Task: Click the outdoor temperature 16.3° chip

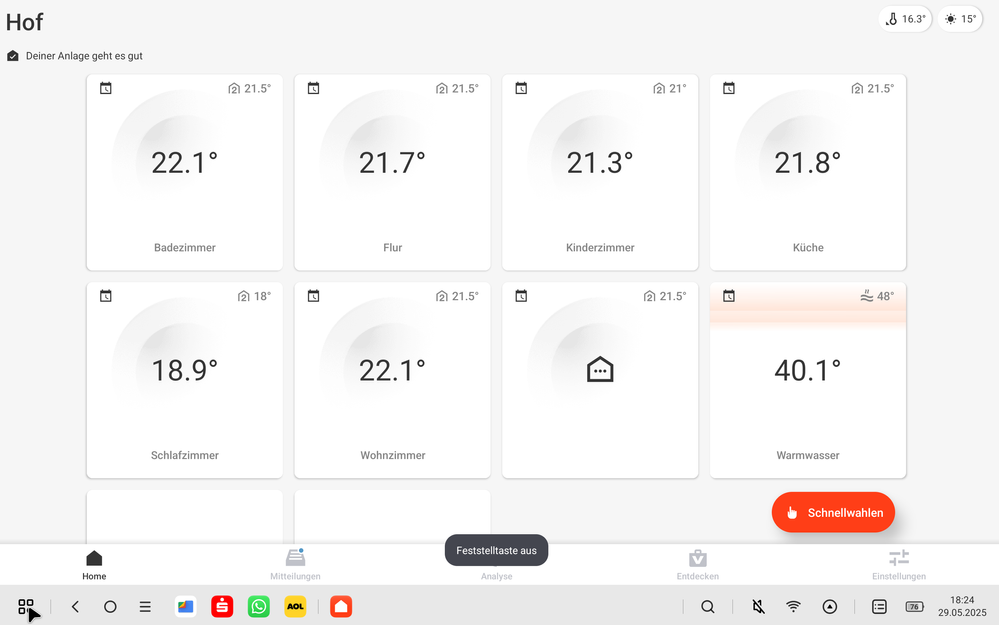Action: (905, 19)
